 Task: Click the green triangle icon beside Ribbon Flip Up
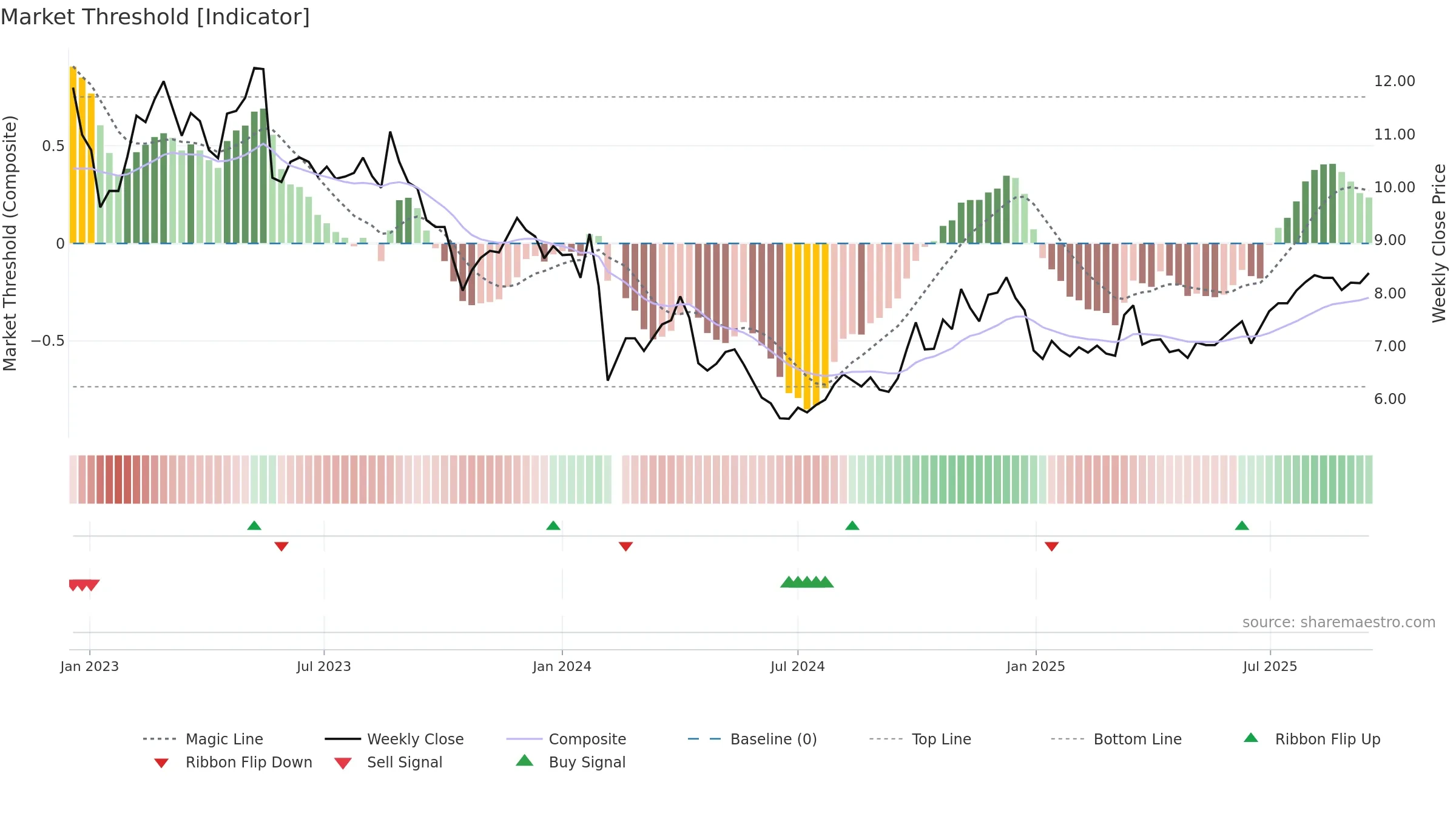pyautogui.click(x=1251, y=738)
